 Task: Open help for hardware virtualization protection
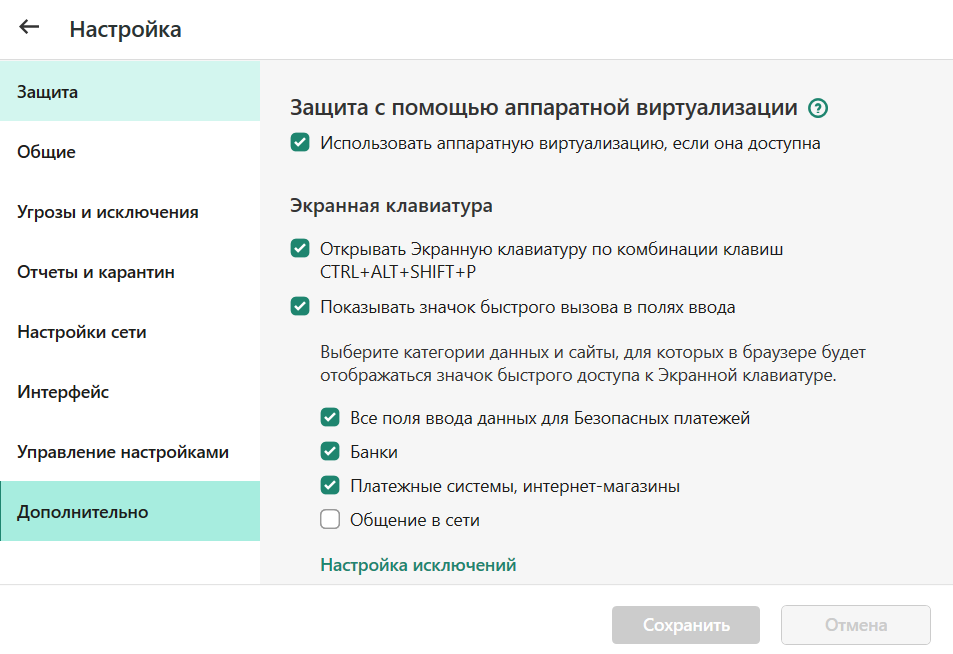pyautogui.click(x=819, y=109)
